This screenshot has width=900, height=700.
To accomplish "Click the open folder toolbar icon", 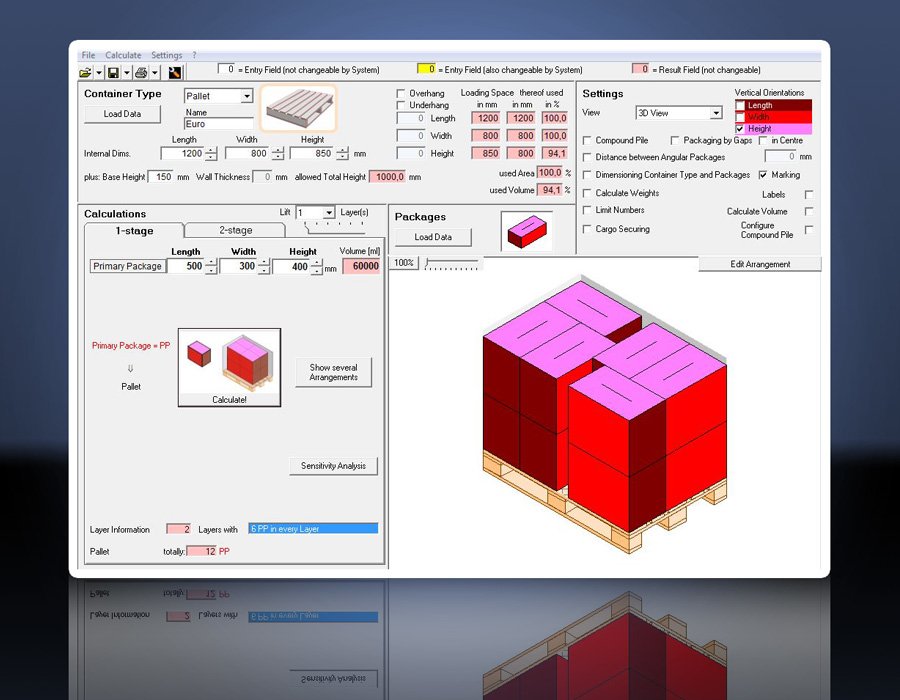I will point(85,73).
